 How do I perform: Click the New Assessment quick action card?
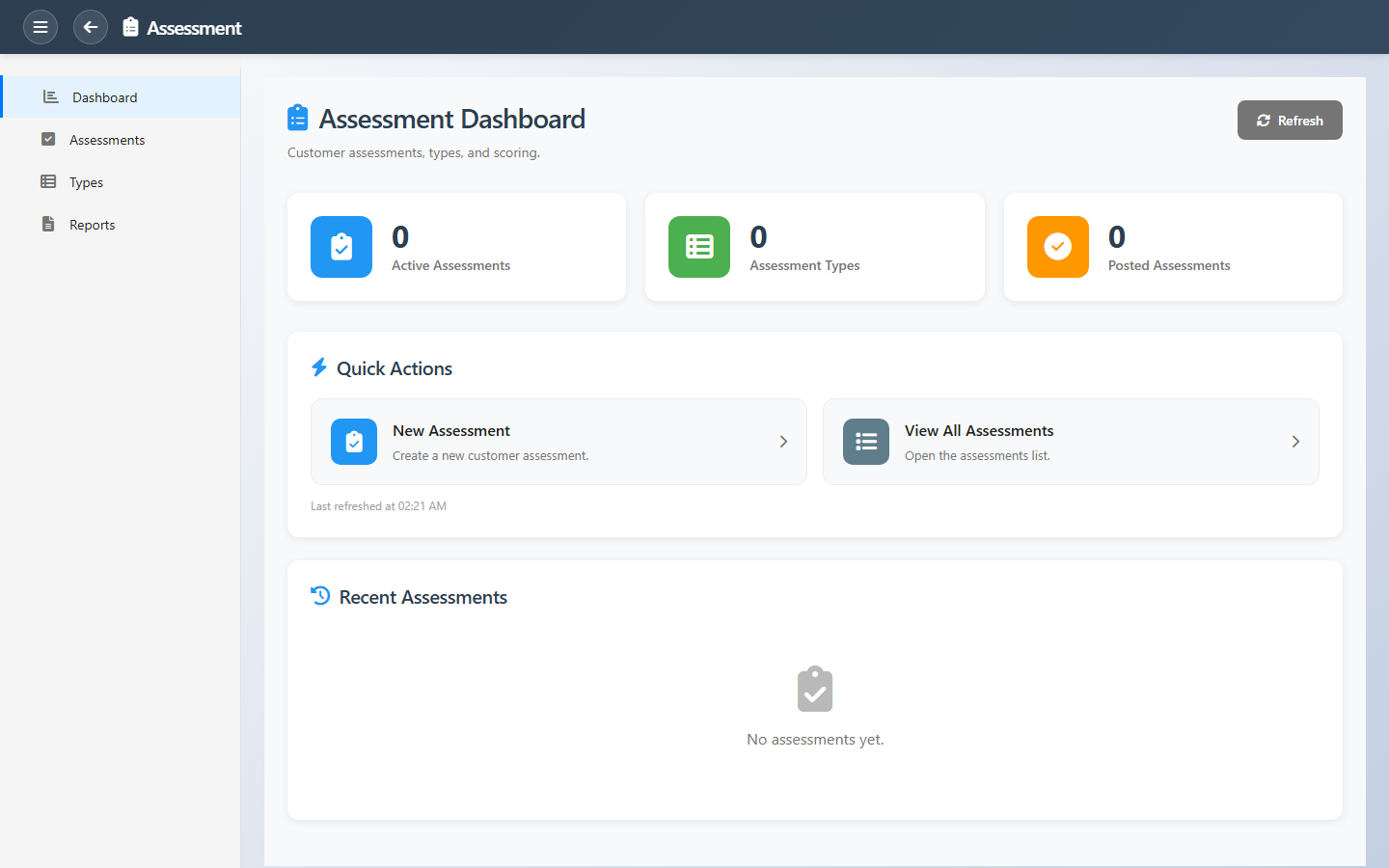click(x=558, y=442)
